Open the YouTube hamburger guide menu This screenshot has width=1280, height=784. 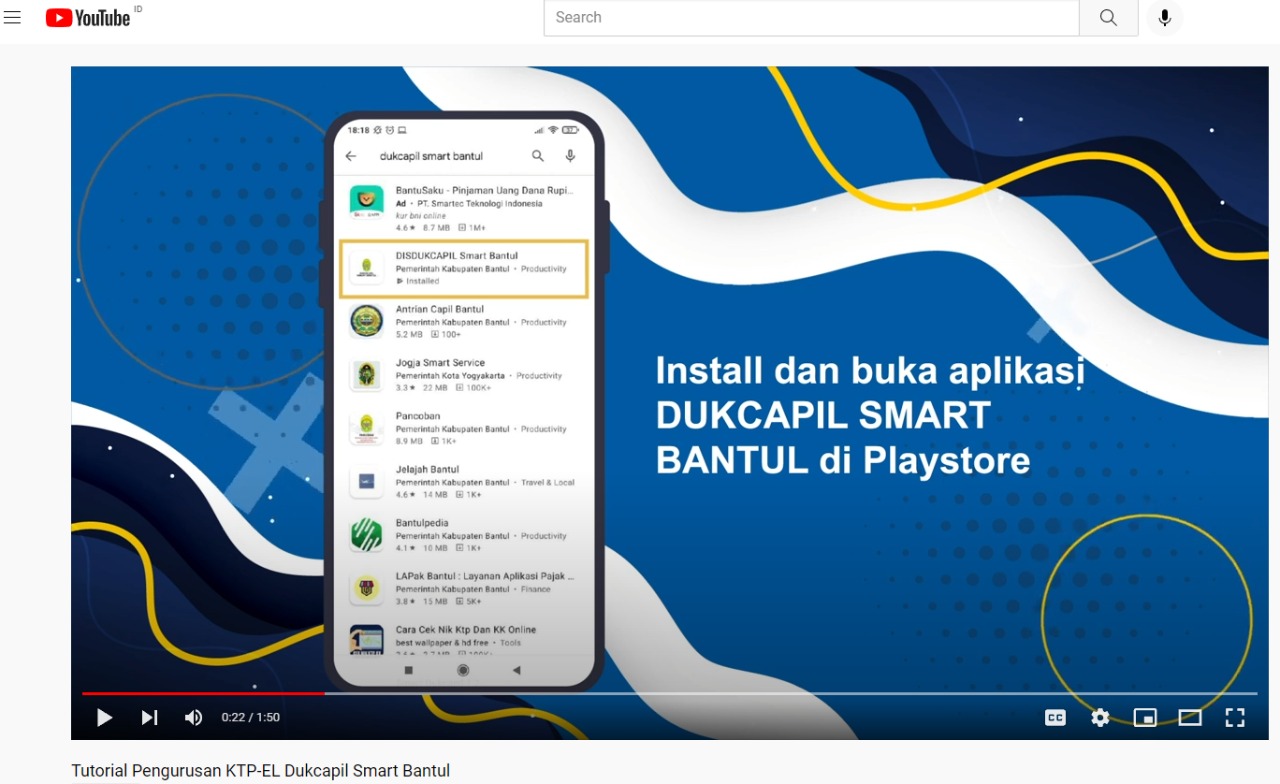tap(12, 17)
